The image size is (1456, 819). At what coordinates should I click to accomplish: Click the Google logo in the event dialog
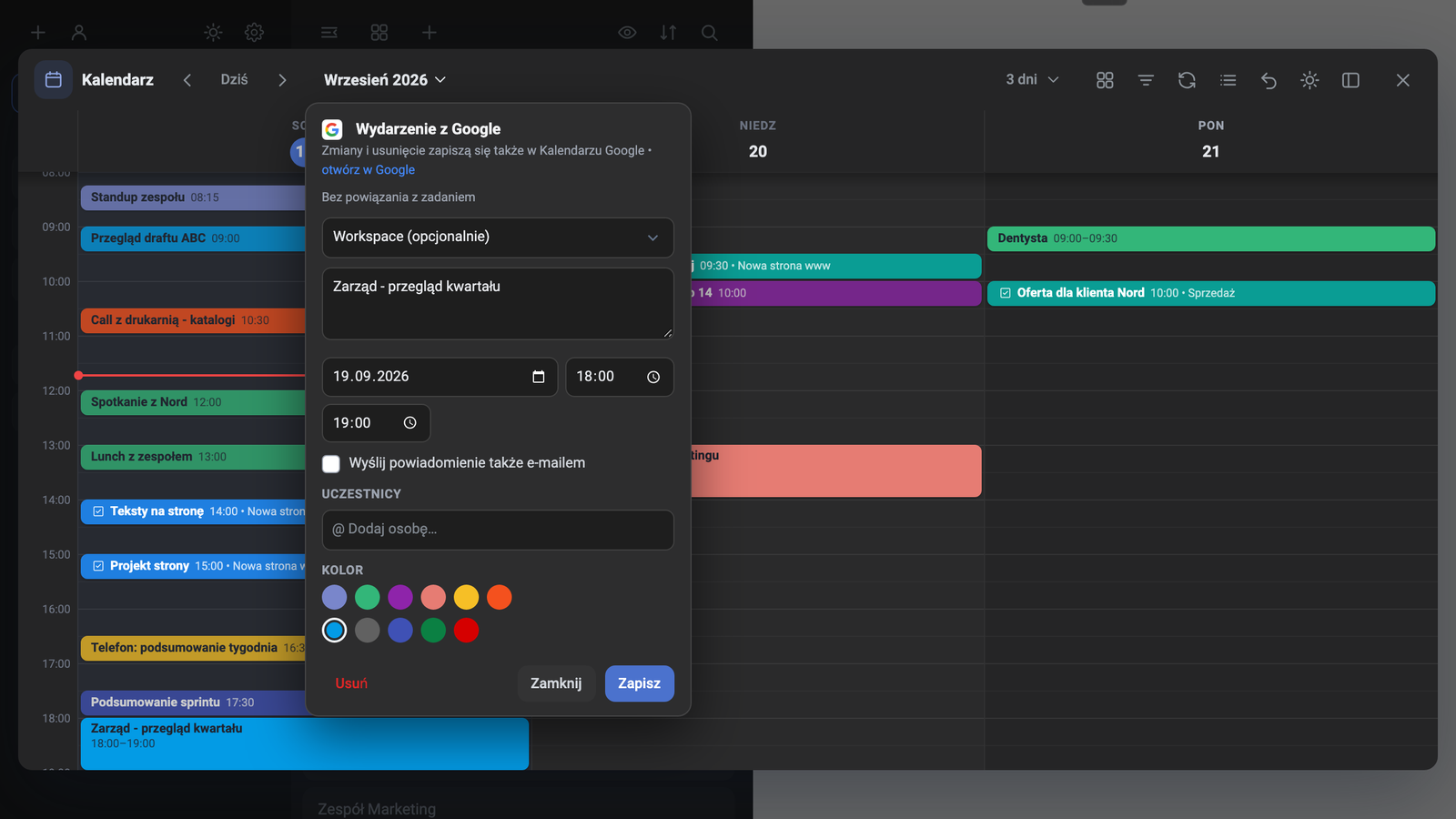tap(332, 129)
